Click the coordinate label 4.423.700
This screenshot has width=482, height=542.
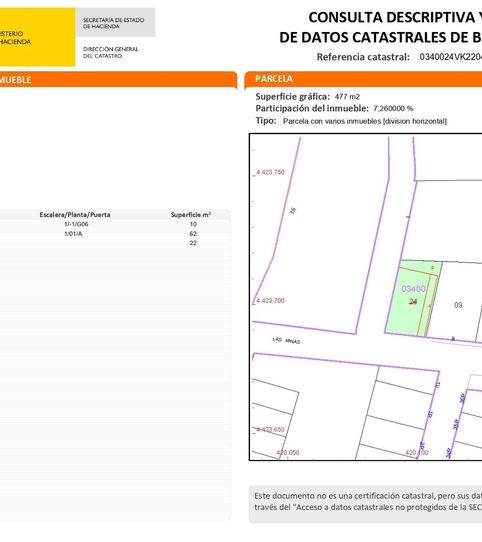pos(270,301)
